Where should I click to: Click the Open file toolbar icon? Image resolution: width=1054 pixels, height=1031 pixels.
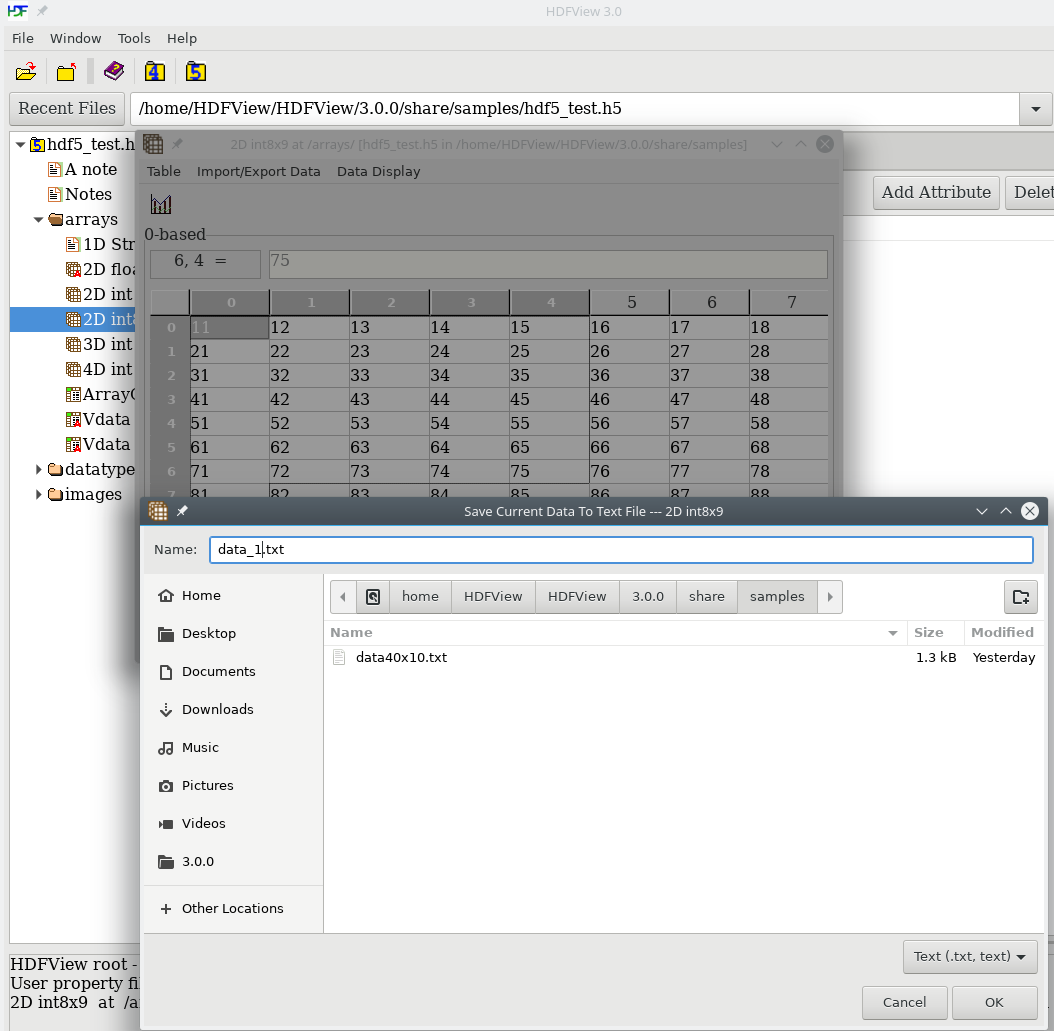(26, 71)
